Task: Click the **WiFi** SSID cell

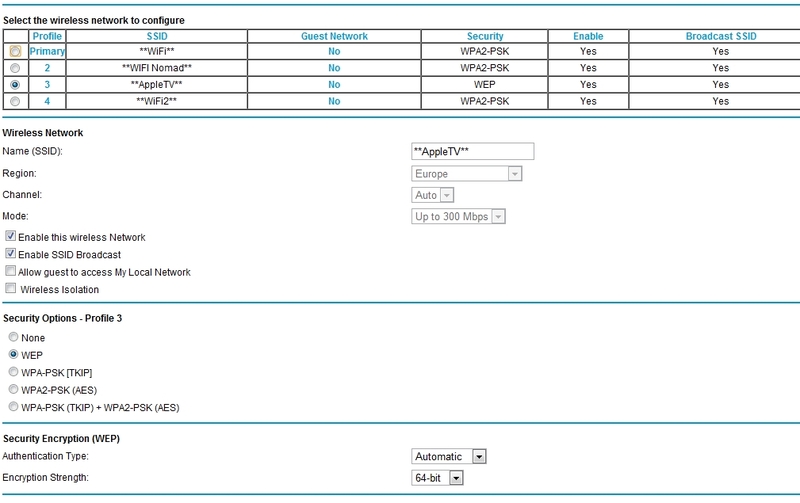Action: click(x=157, y=51)
